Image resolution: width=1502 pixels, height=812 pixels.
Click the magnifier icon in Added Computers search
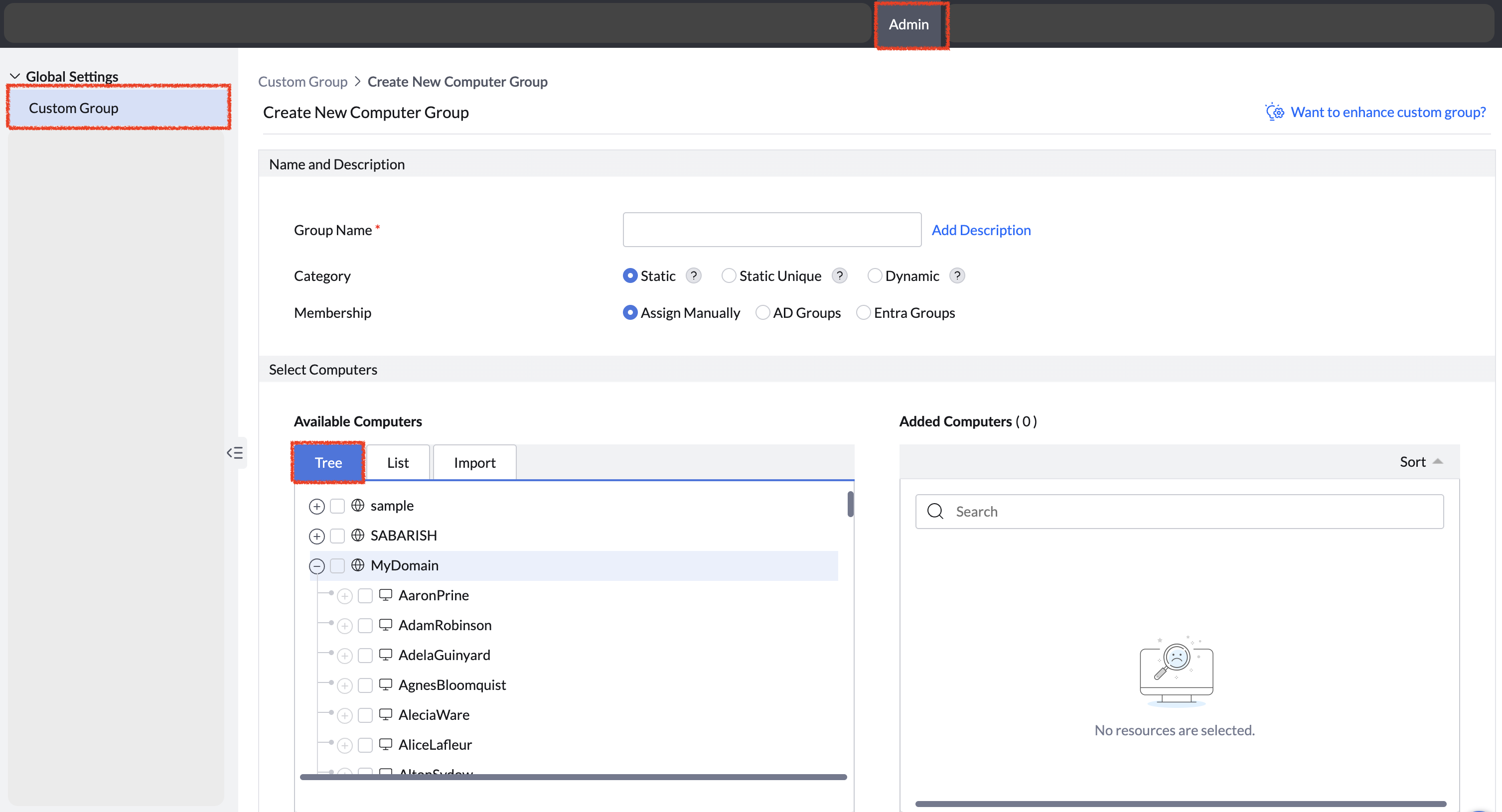click(x=935, y=511)
